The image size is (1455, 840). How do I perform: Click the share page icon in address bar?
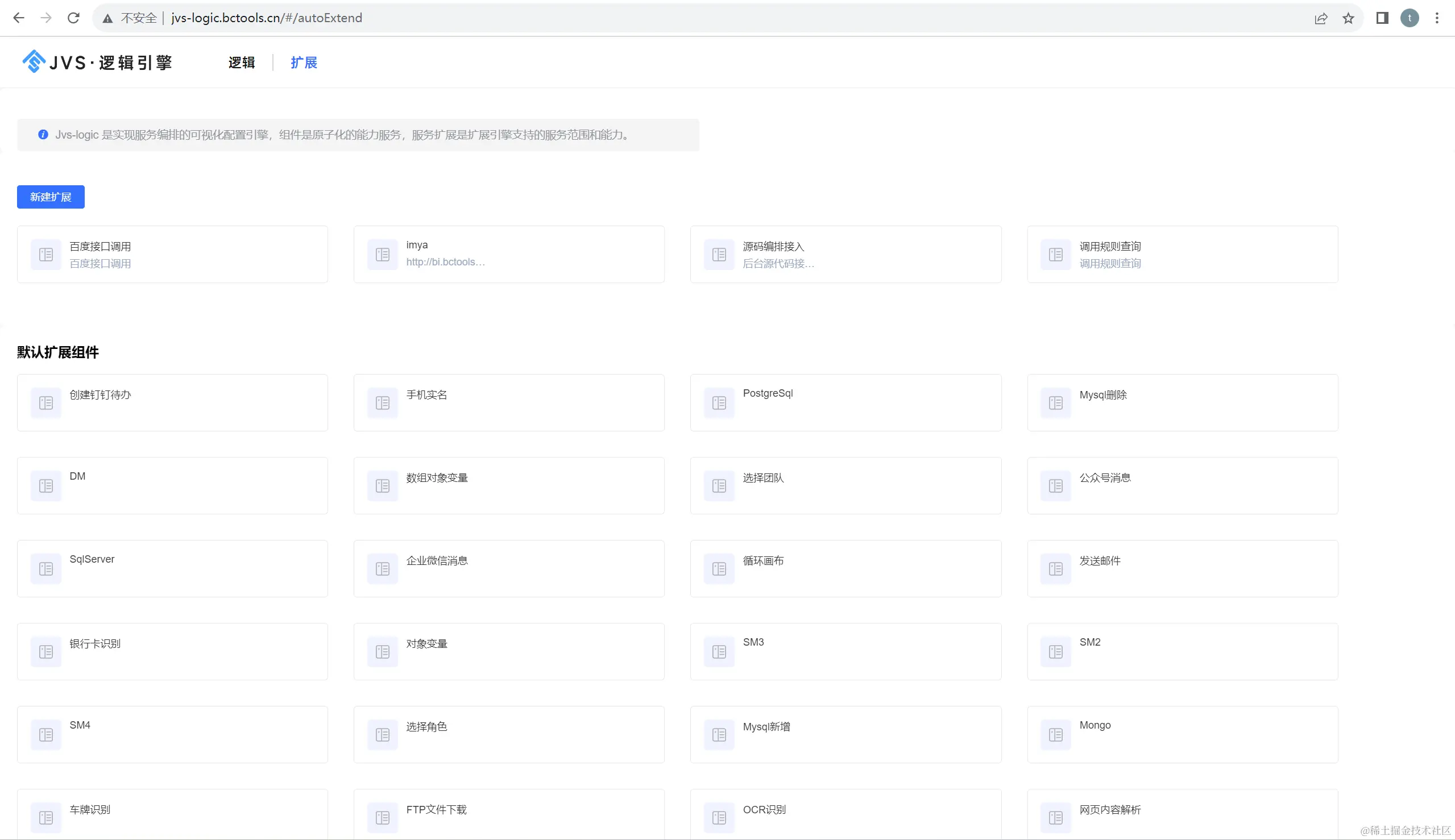1320,18
